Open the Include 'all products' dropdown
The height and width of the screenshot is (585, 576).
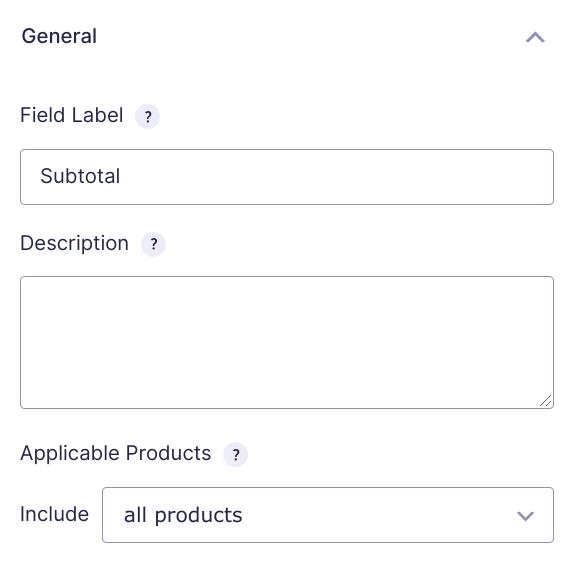(328, 515)
